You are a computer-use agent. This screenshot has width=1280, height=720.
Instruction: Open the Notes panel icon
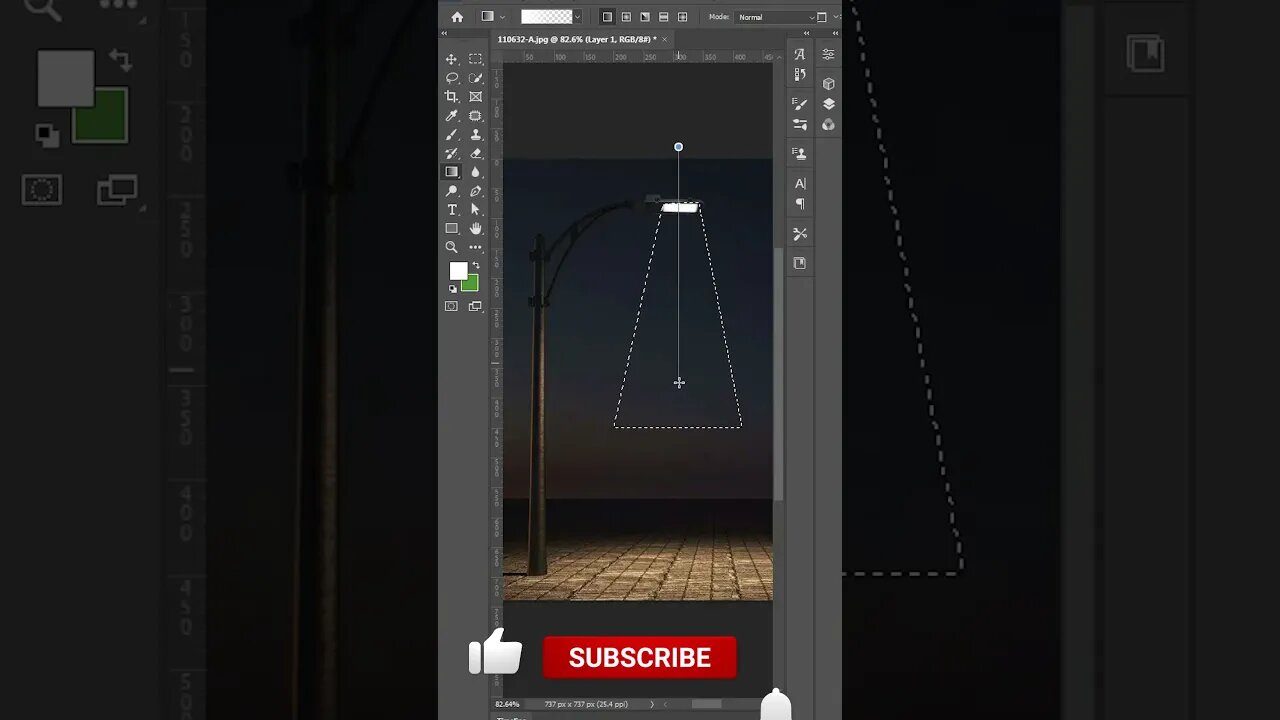[800, 263]
